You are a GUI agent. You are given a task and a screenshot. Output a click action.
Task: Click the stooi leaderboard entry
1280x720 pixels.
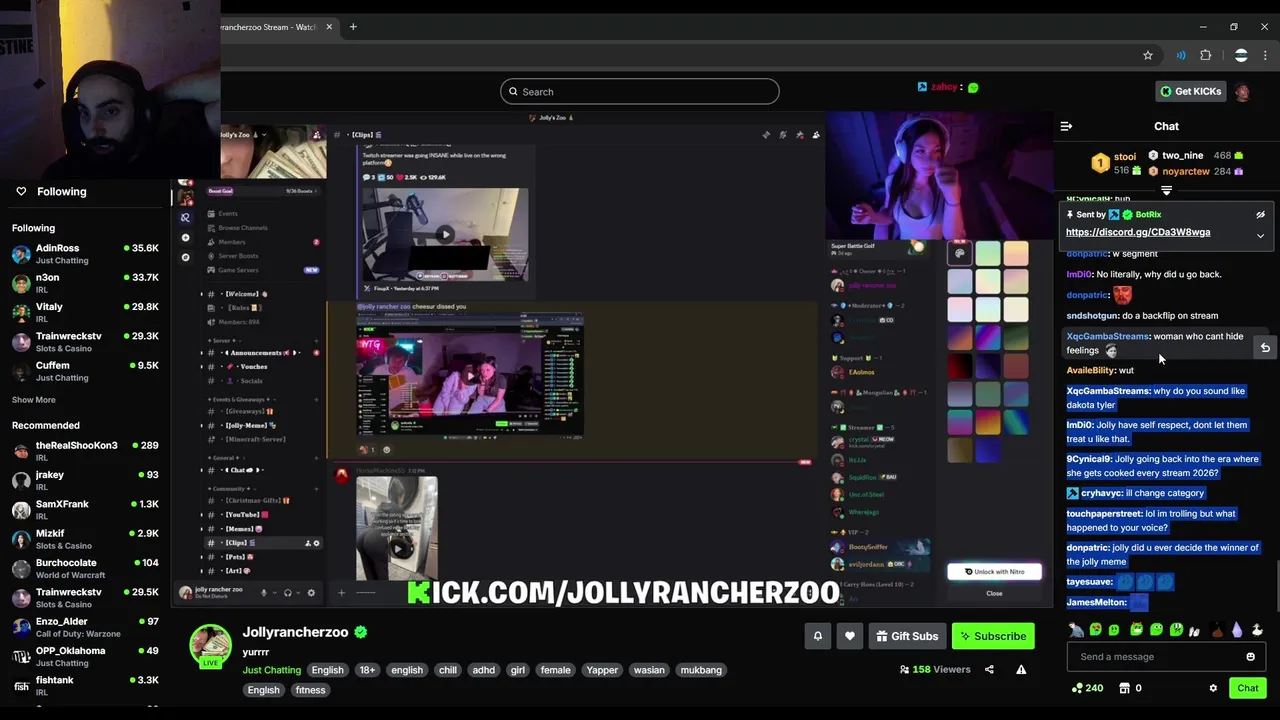tap(1118, 163)
